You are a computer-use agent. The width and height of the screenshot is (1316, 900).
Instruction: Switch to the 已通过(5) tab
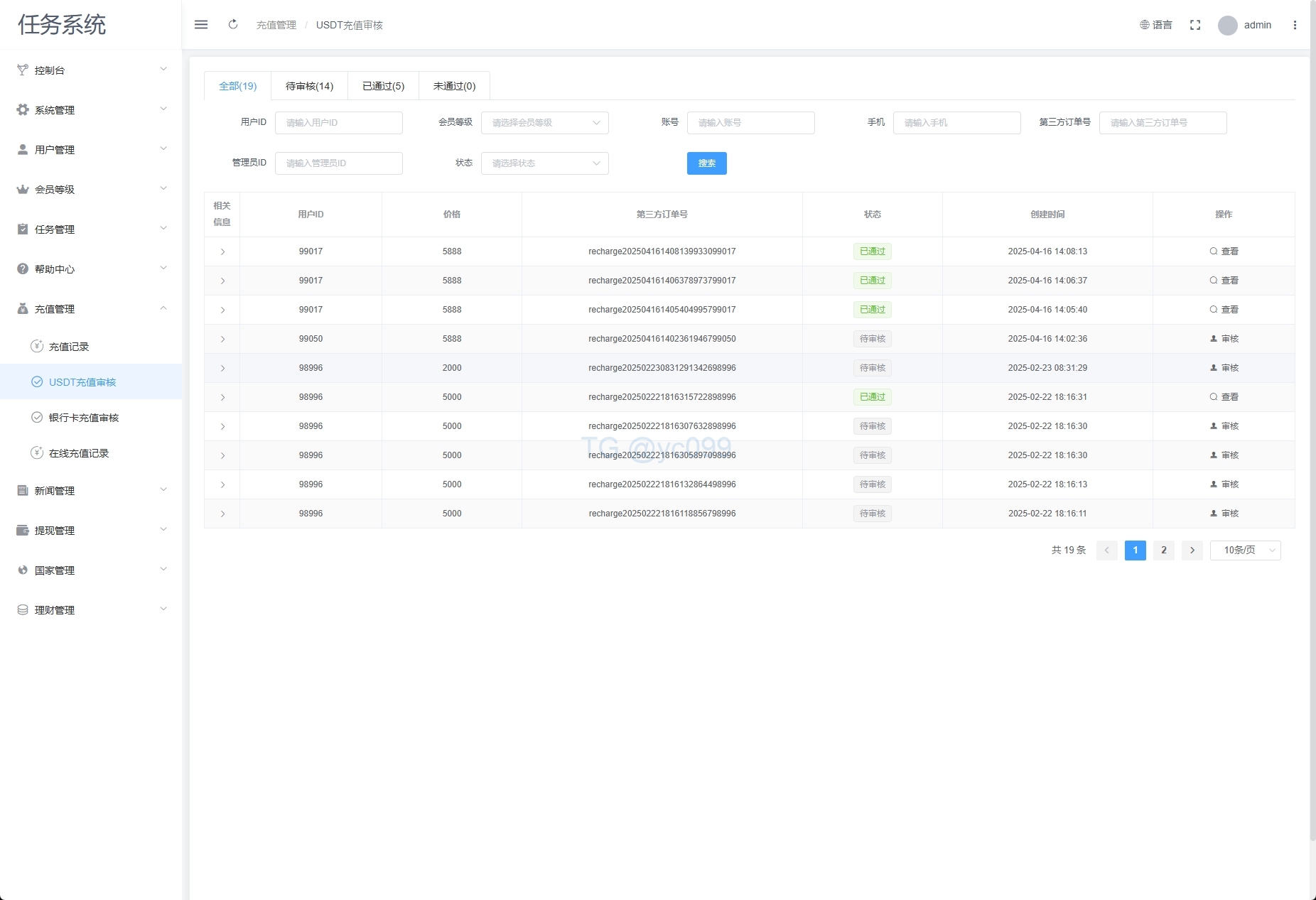click(x=383, y=86)
